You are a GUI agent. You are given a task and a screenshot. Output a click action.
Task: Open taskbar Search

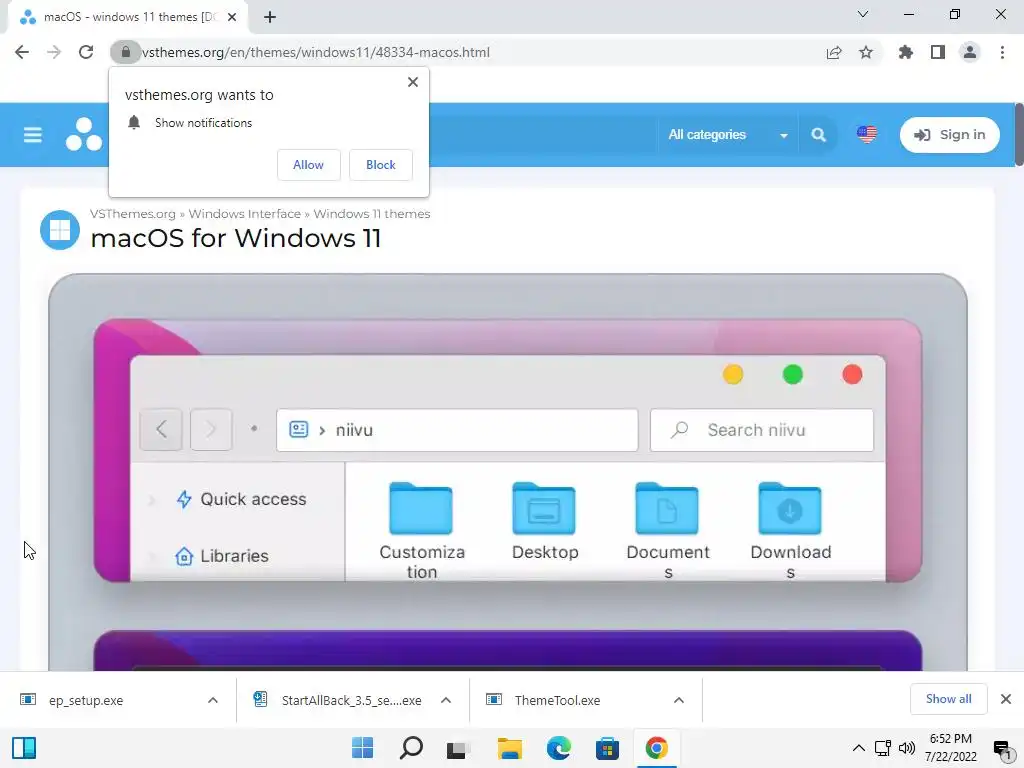(x=411, y=748)
